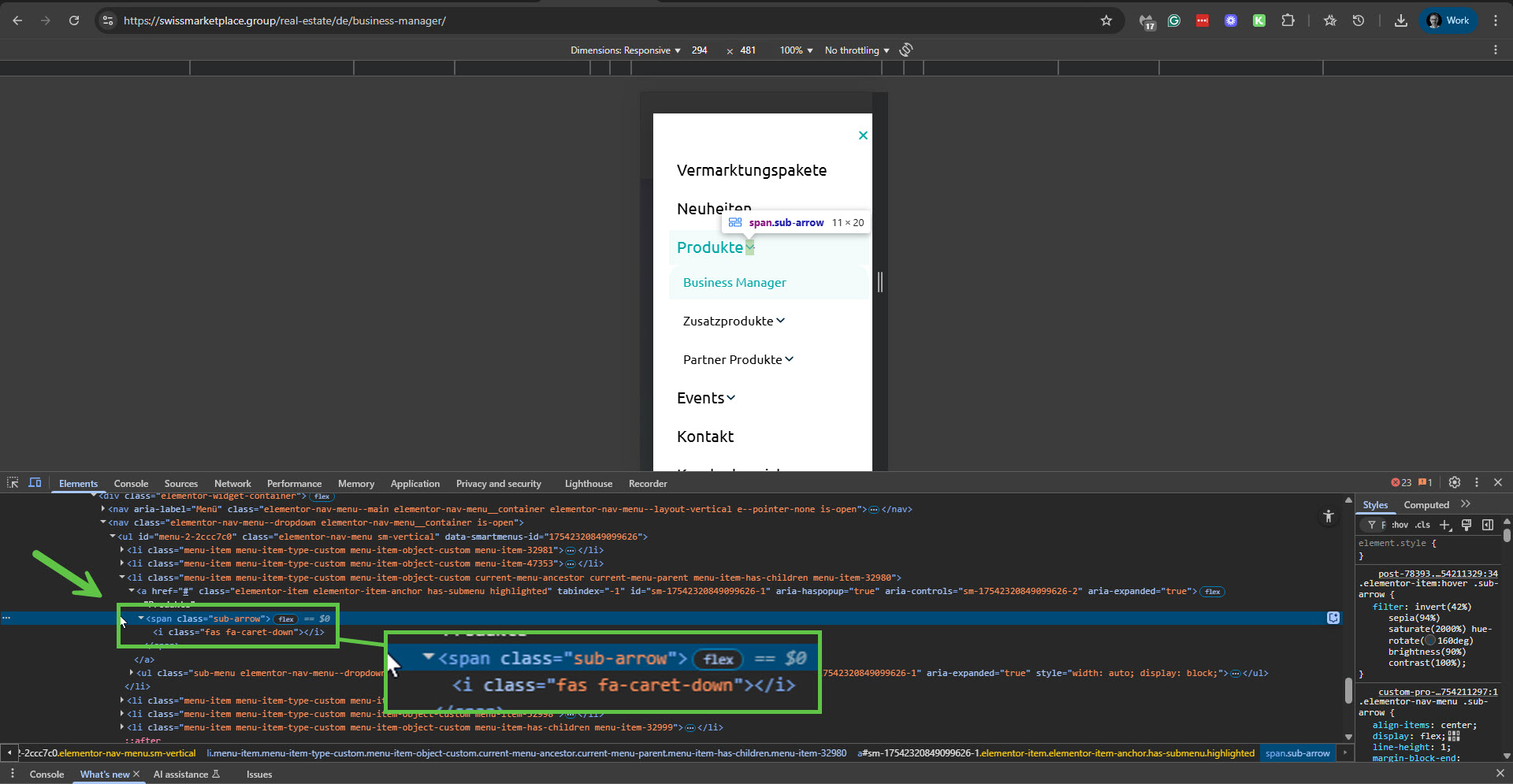Expand the li menu-item-47353 node

pyautogui.click(x=122, y=563)
